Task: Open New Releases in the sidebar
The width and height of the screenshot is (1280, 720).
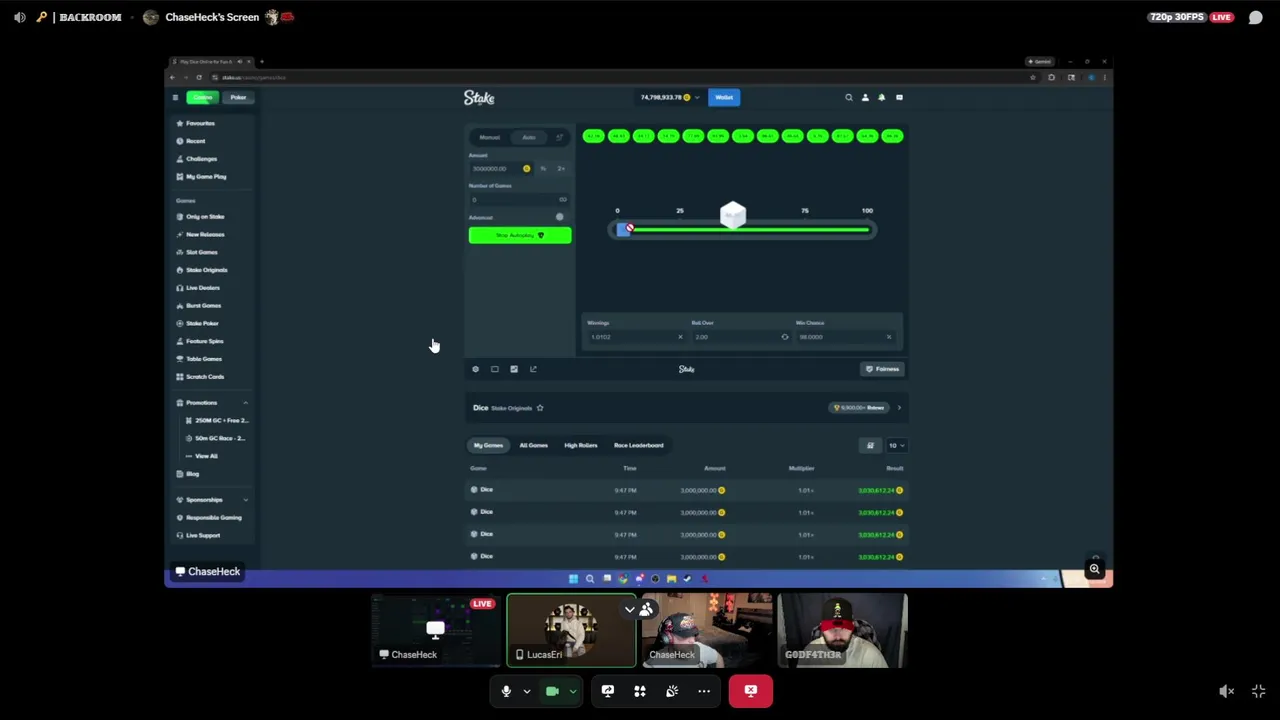Action: coord(204,235)
